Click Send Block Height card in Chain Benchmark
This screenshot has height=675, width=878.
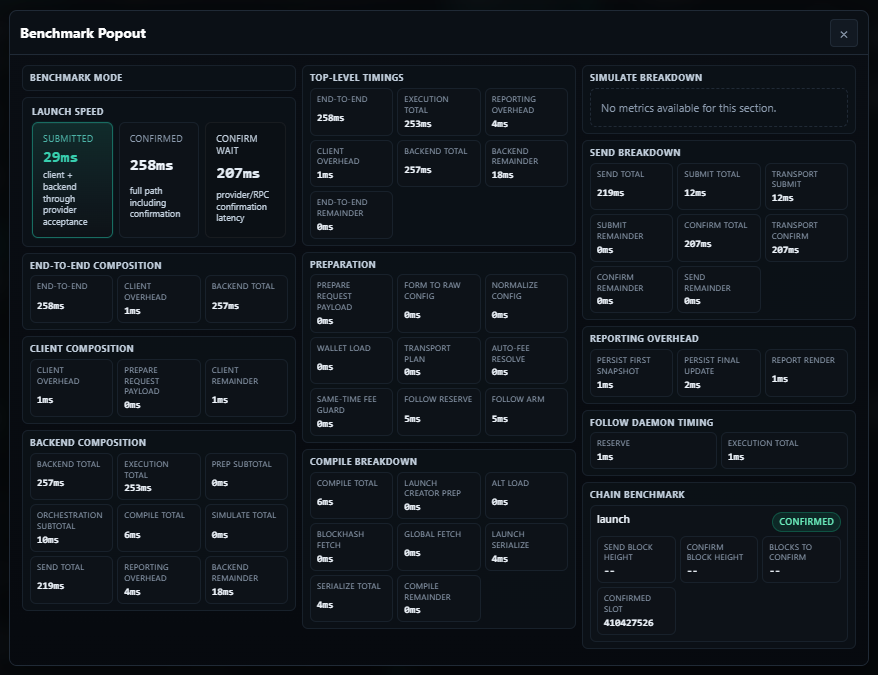[x=636, y=559]
